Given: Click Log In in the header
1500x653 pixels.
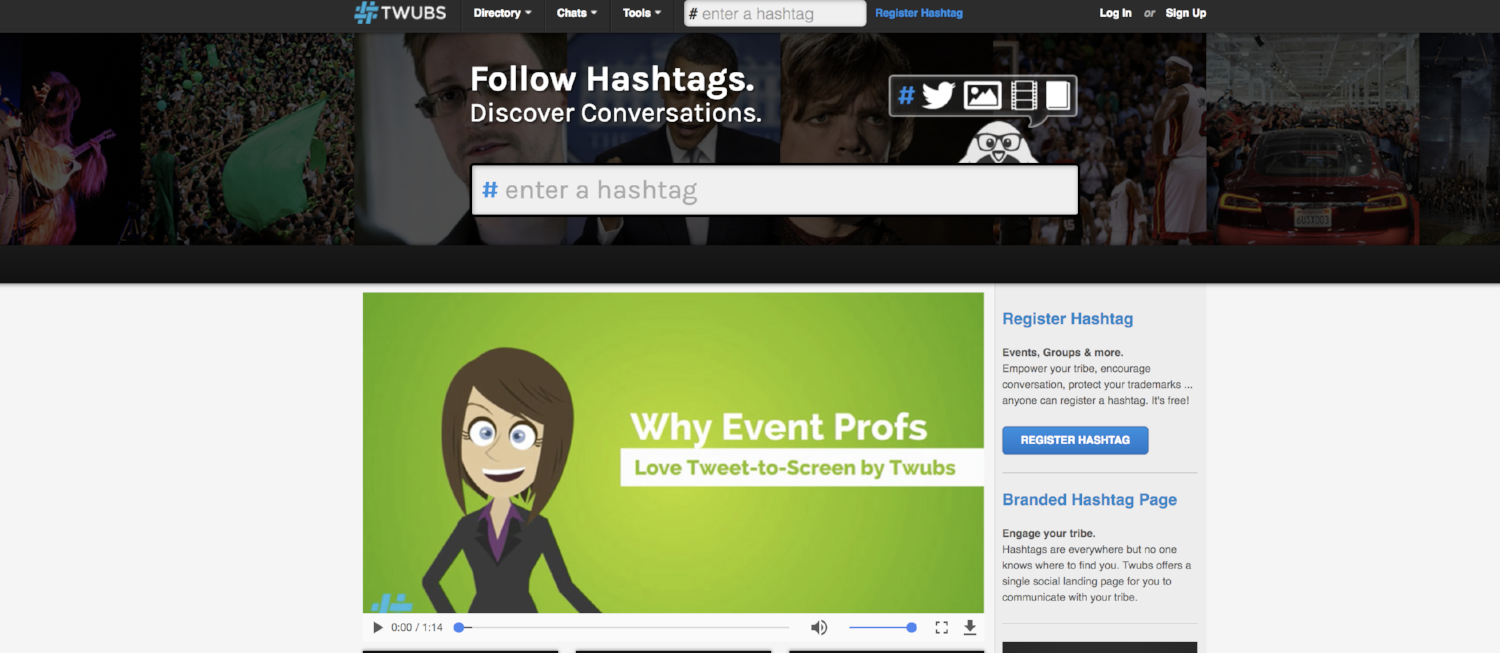Looking at the screenshot, I should pos(1116,13).
